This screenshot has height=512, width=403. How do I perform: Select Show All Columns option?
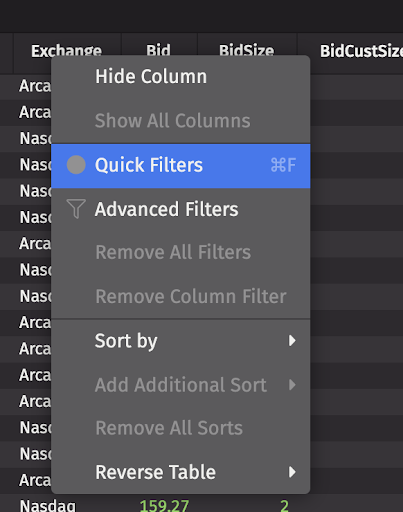[181, 121]
